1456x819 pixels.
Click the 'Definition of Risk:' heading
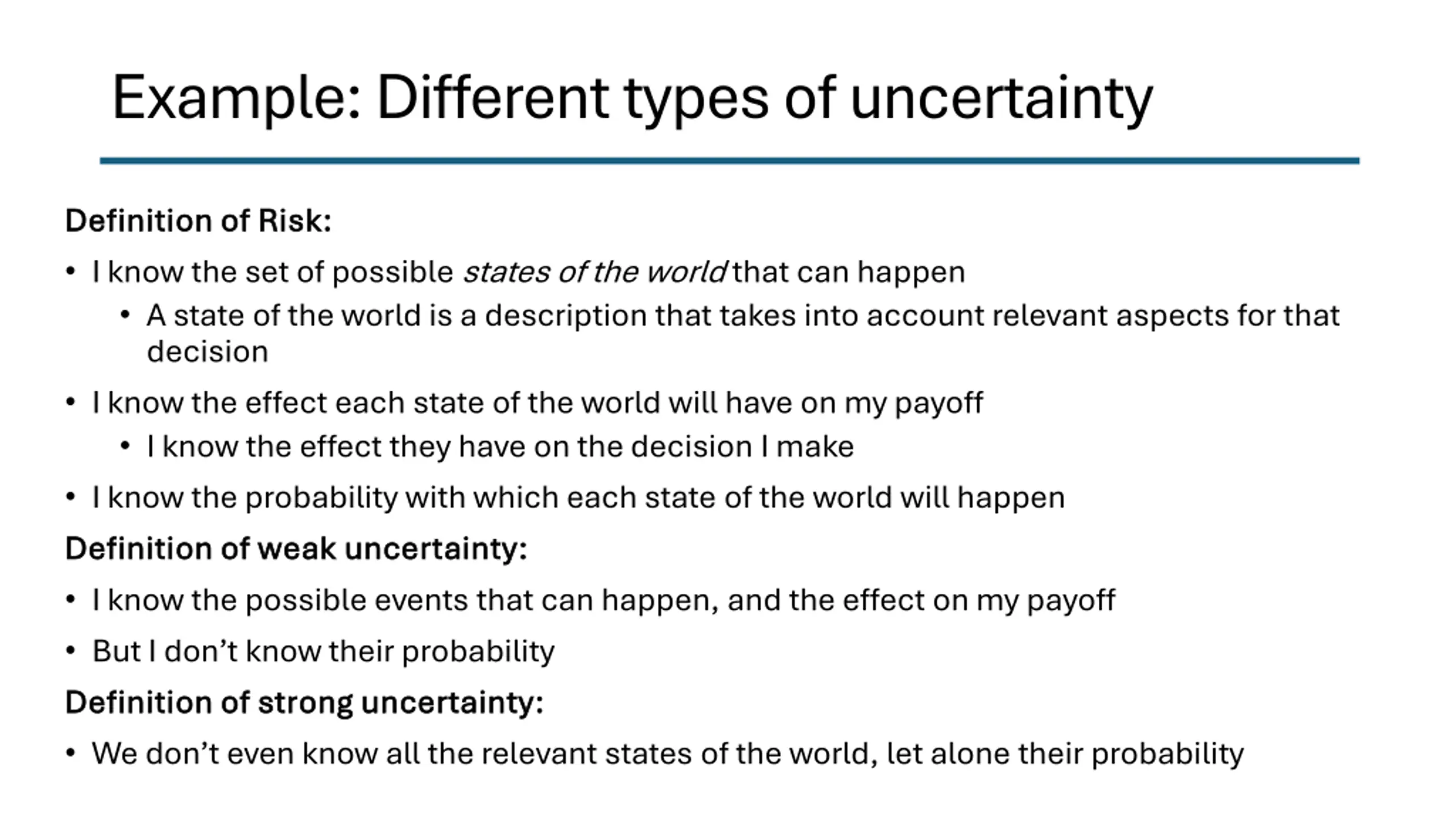(x=198, y=221)
